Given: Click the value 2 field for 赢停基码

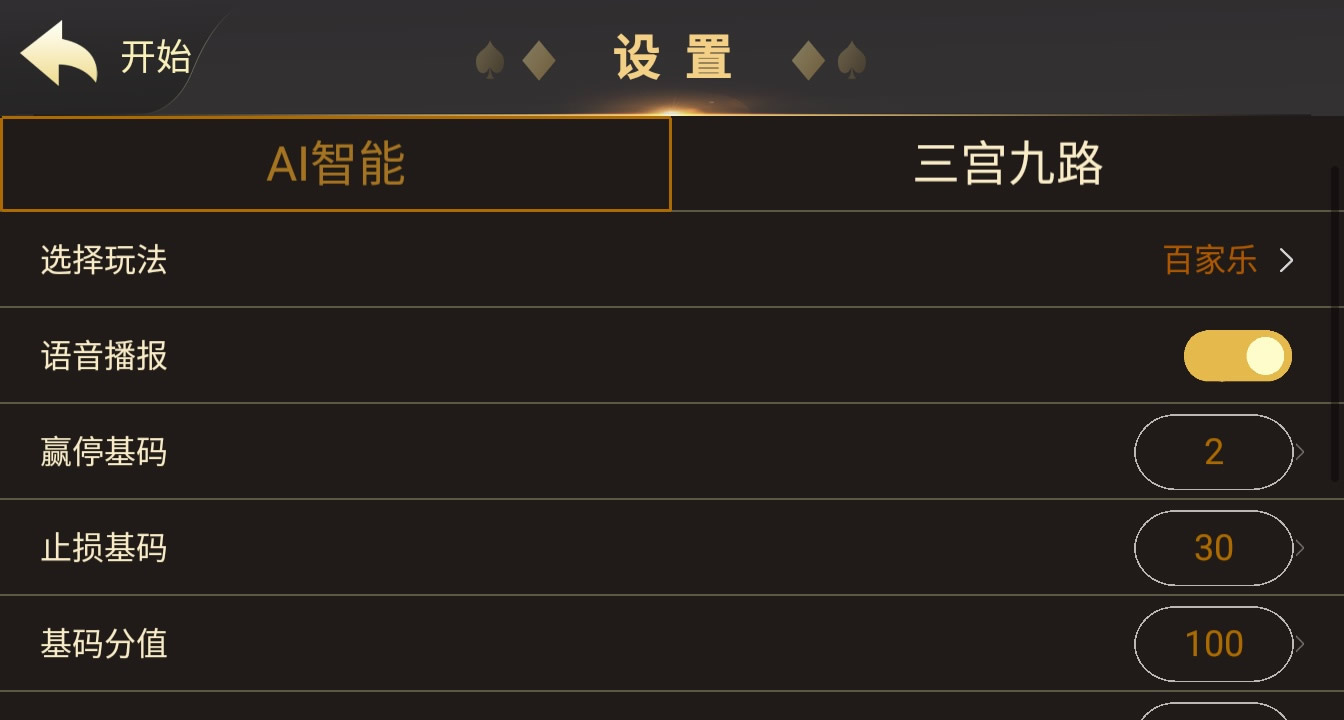Looking at the screenshot, I should pos(1213,452).
